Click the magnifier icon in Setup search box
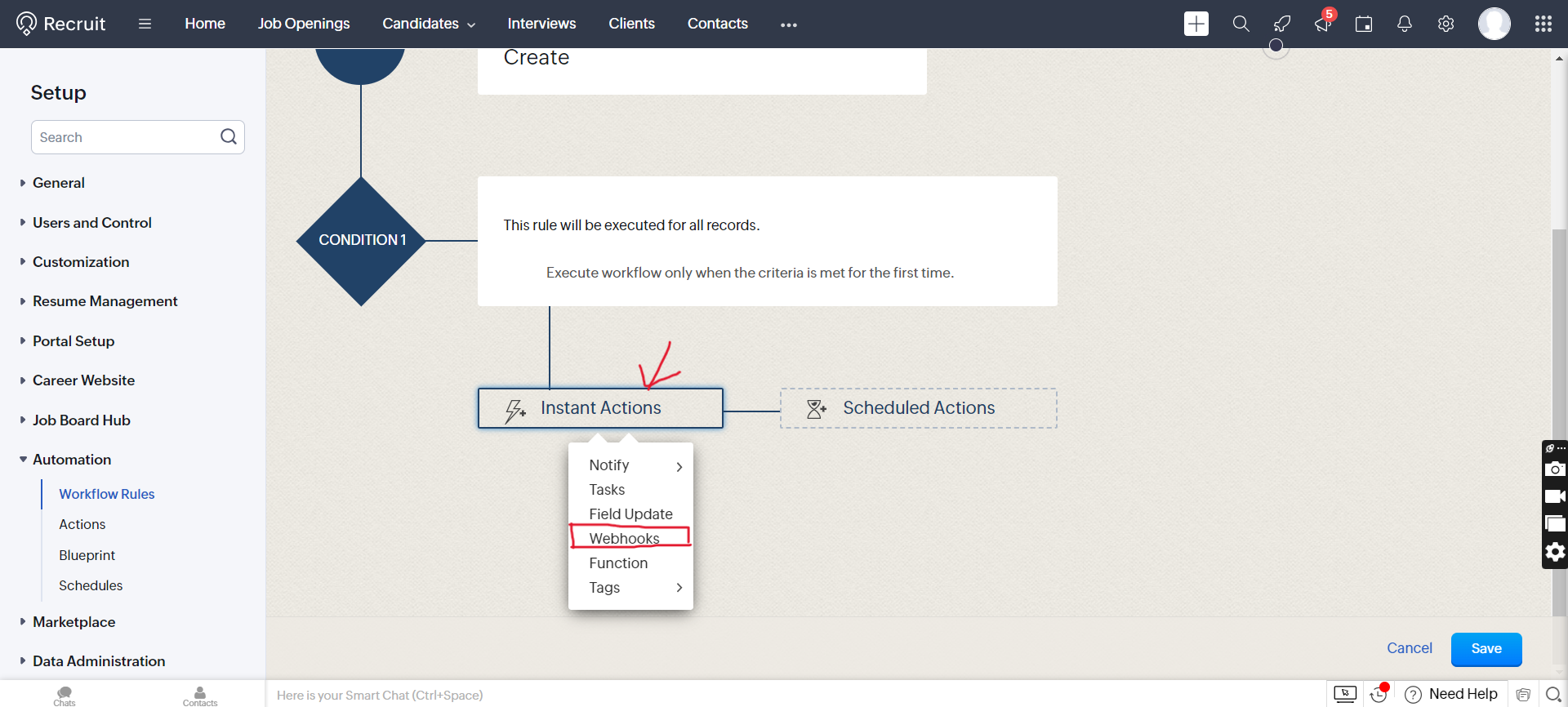1568x707 pixels. coord(229,136)
